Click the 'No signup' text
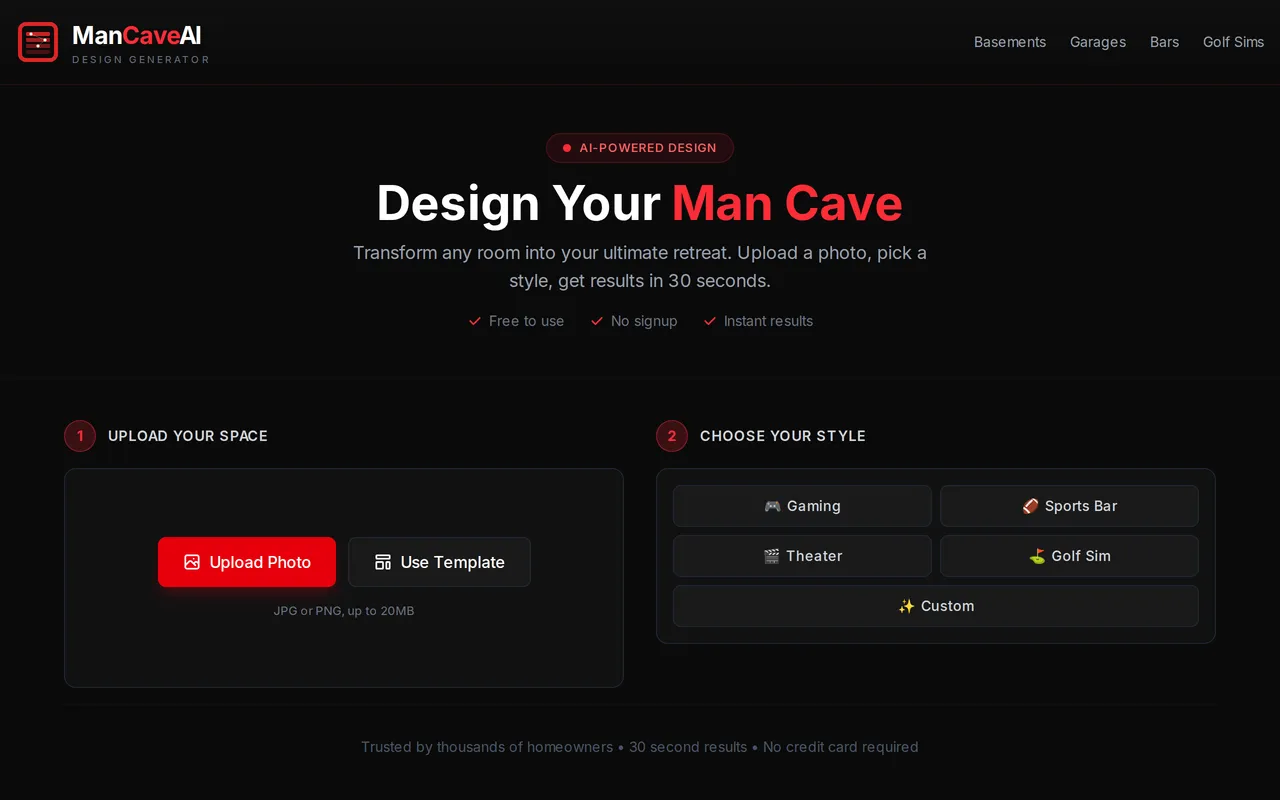 pos(644,321)
